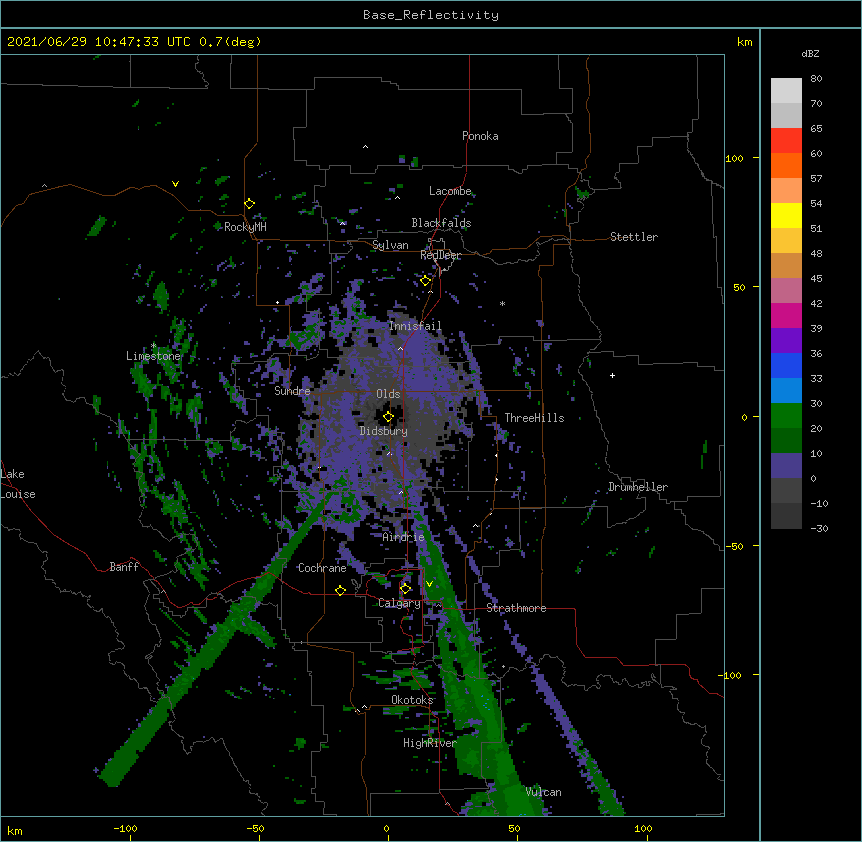Click the green echo band southwest of Cochrane
Viewport: 862px width, 842px height.
(x=214, y=640)
